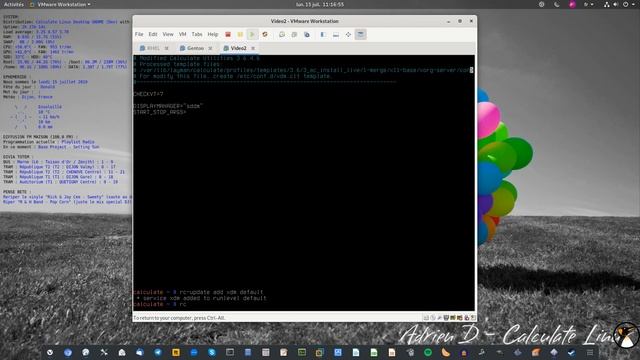The image size is (640, 360).
Task: Click the revert-to-snapshot toolbar icon
Action: pos(294,35)
